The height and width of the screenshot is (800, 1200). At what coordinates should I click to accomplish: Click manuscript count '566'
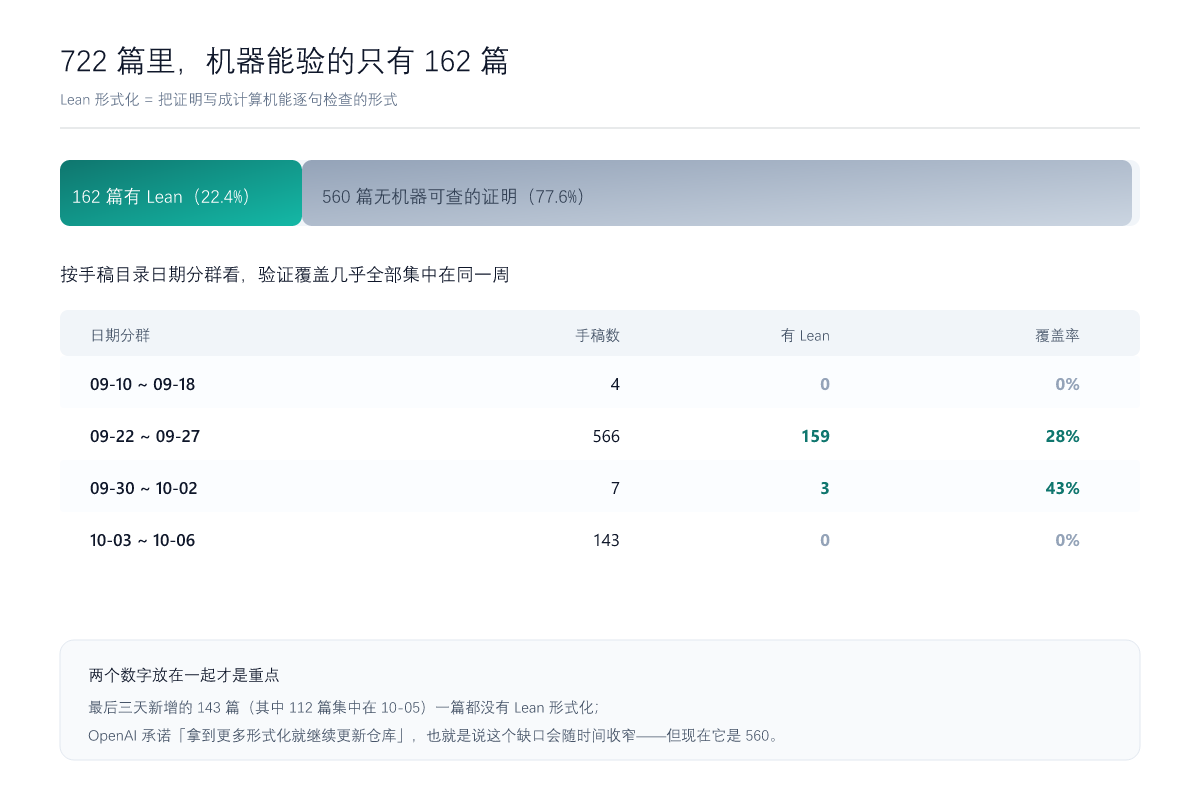coord(606,436)
